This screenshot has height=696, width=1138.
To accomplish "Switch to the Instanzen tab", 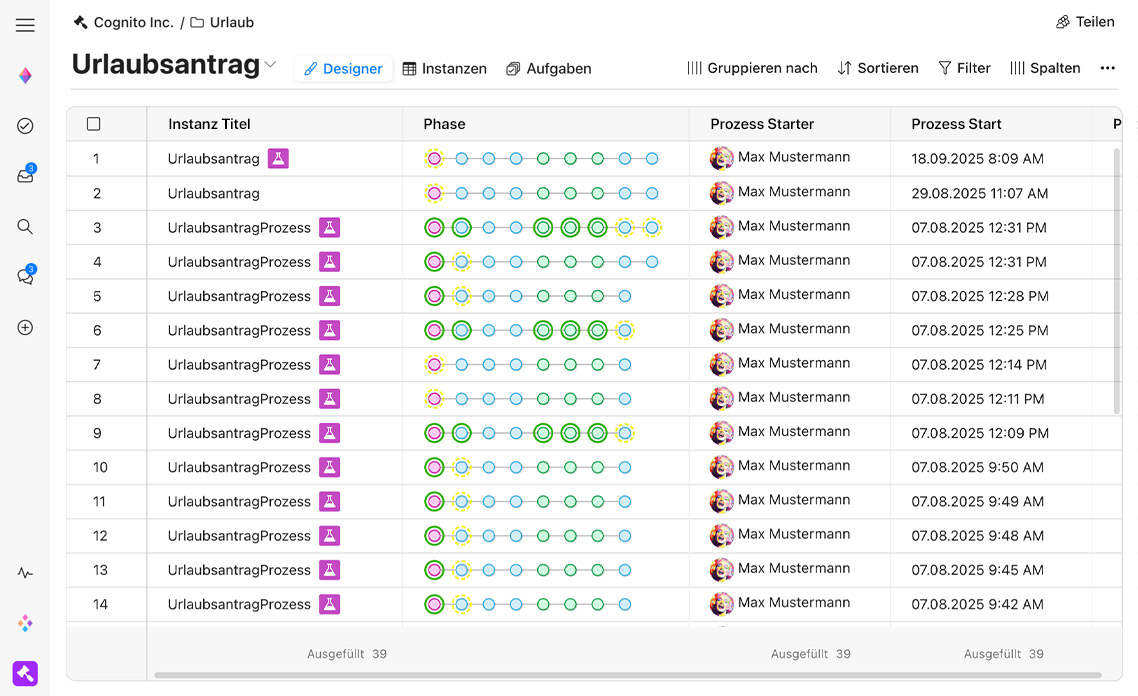I will tap(444, 69).
